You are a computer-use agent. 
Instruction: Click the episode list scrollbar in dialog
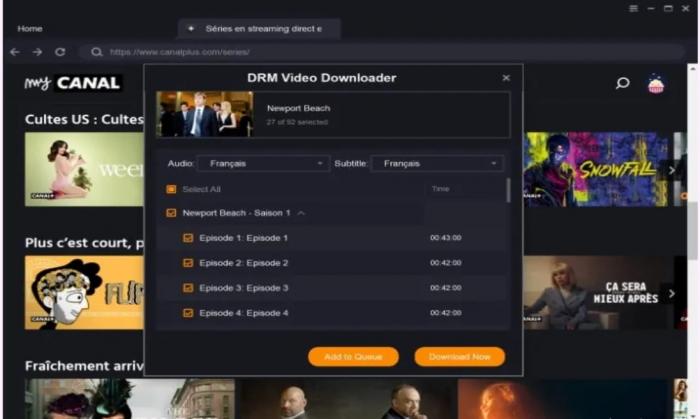(508, 191)
